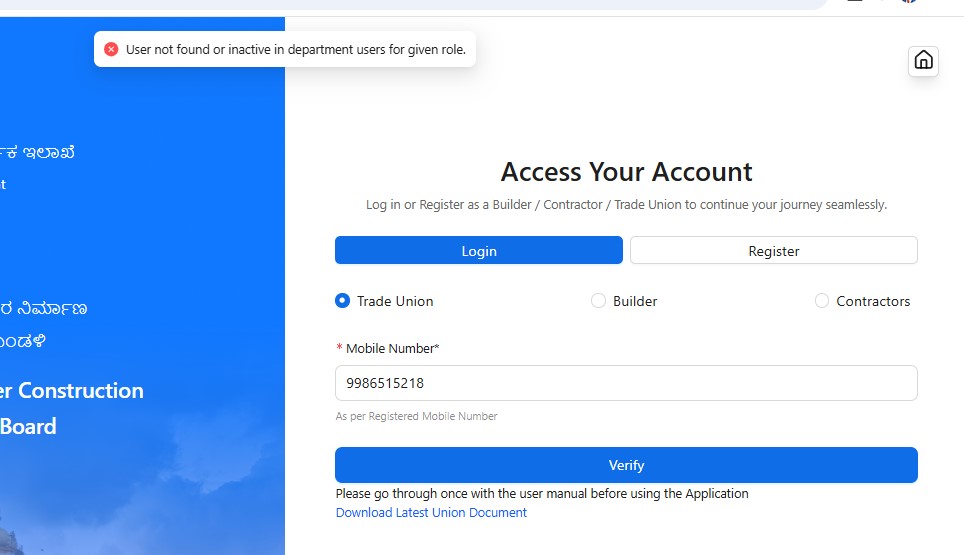Open the Register tab
Screen dimensions: 964x555
point(773,250)
